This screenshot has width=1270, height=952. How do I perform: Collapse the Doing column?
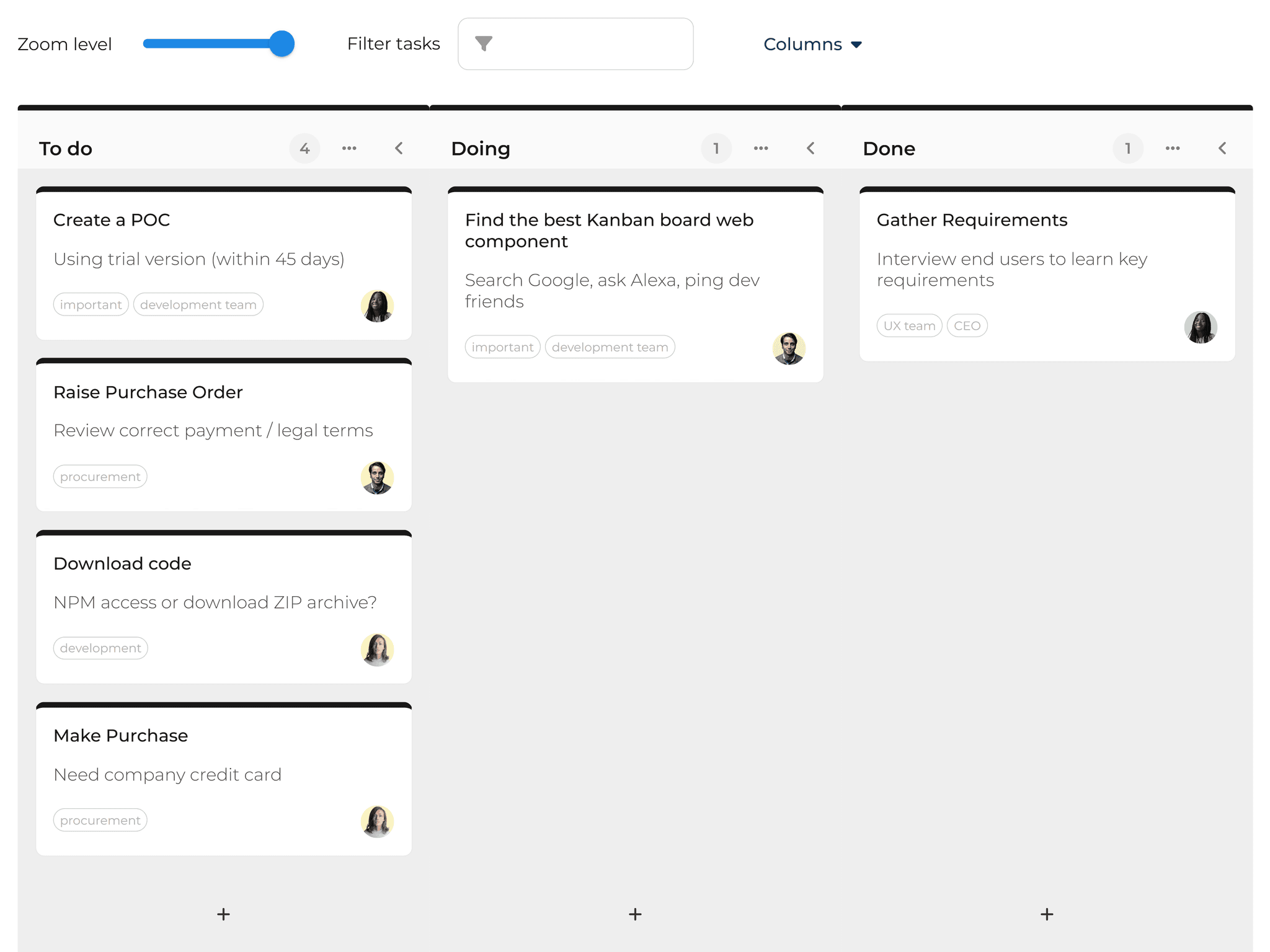[810, 148]
